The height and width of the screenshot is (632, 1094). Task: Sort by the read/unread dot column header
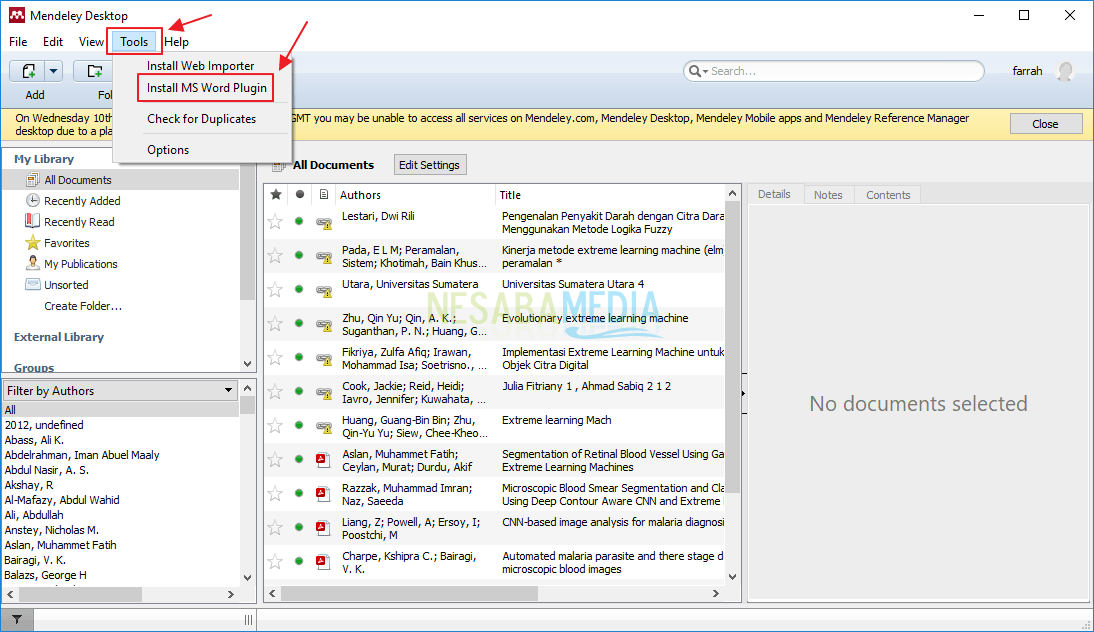click(300, 195)
